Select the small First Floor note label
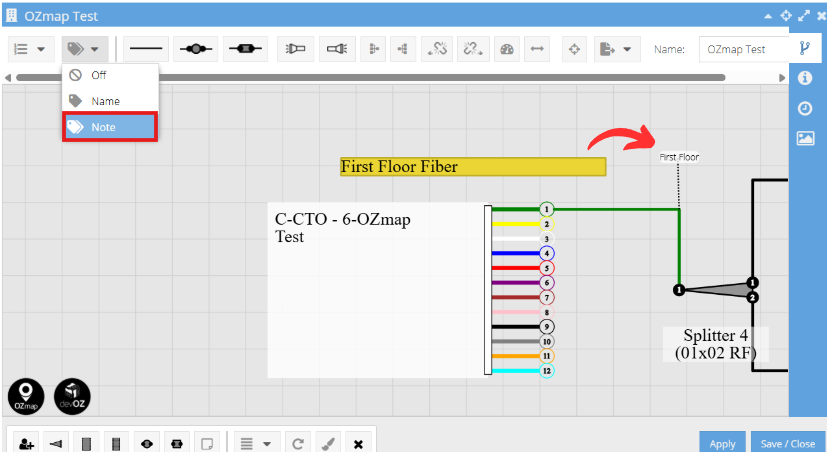 [679, 157]
